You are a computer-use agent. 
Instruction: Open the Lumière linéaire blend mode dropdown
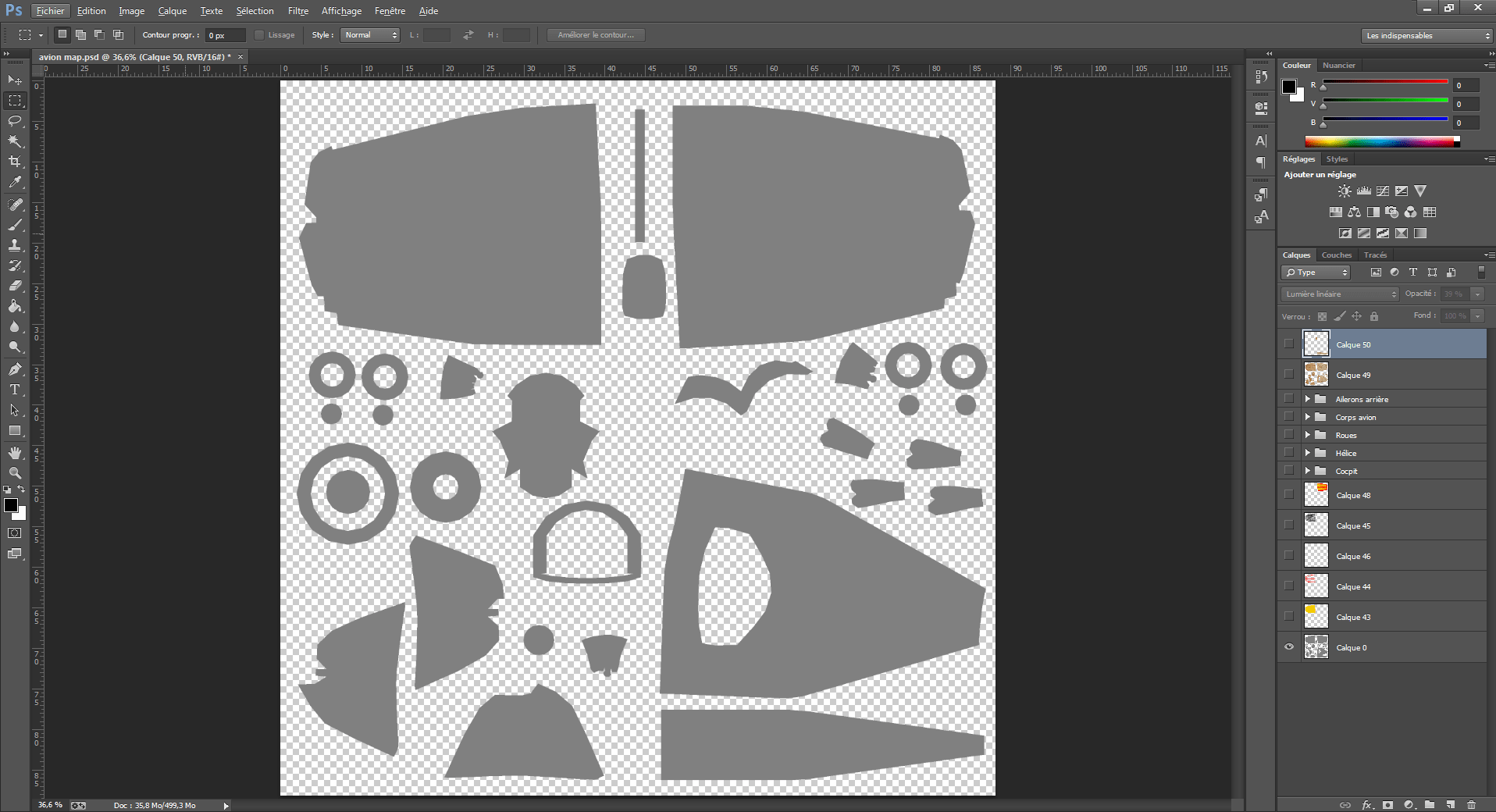1340,294
